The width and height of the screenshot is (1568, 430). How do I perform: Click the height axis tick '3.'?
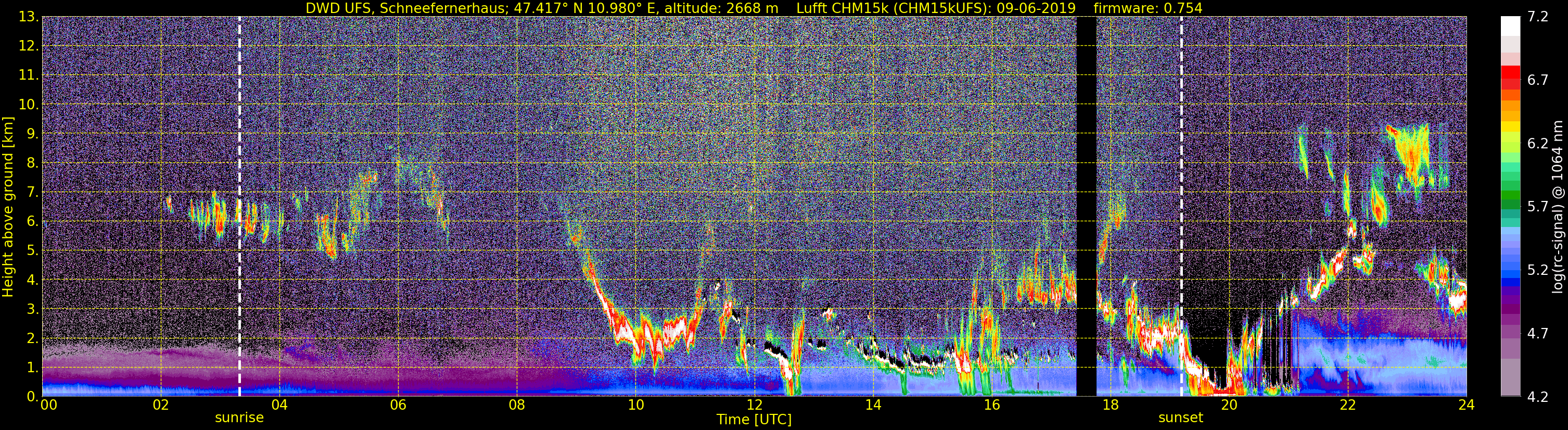32,309
